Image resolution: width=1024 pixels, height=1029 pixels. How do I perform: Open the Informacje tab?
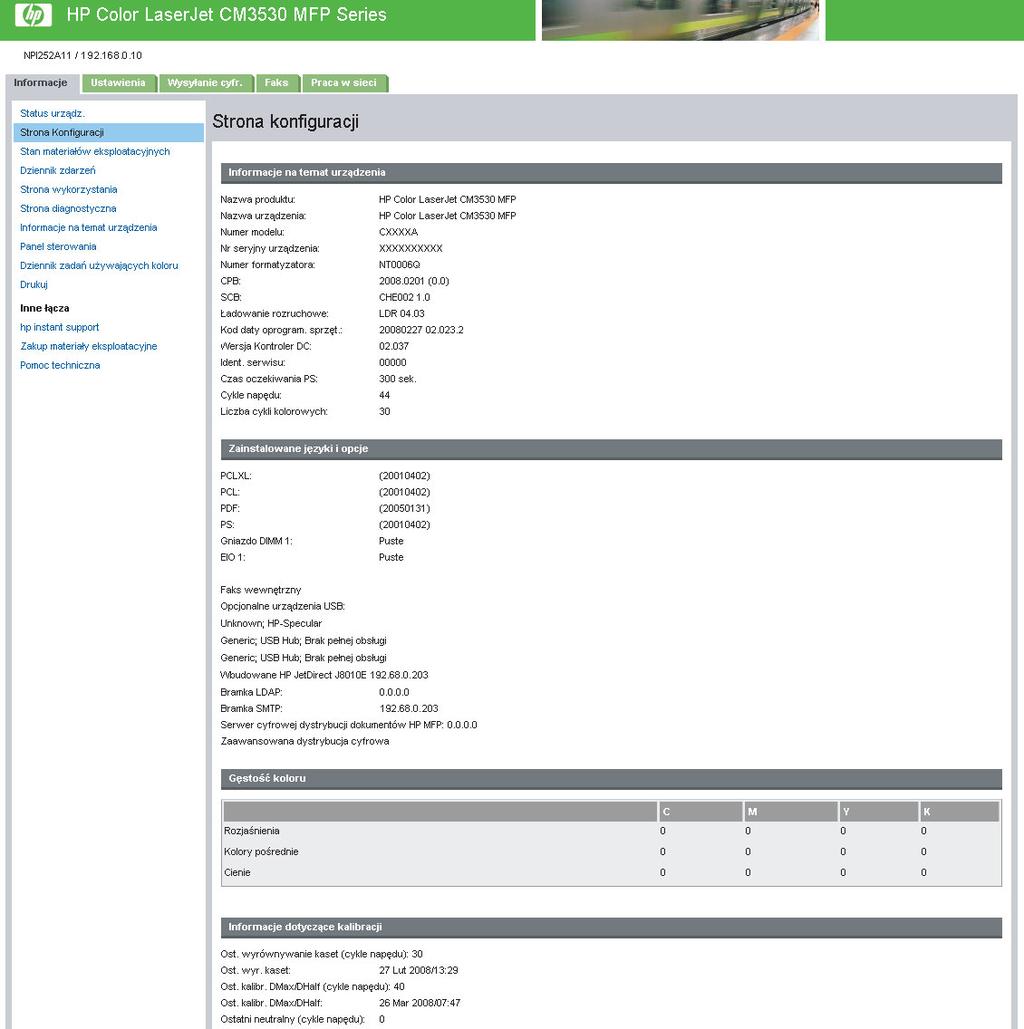[41, 83]
